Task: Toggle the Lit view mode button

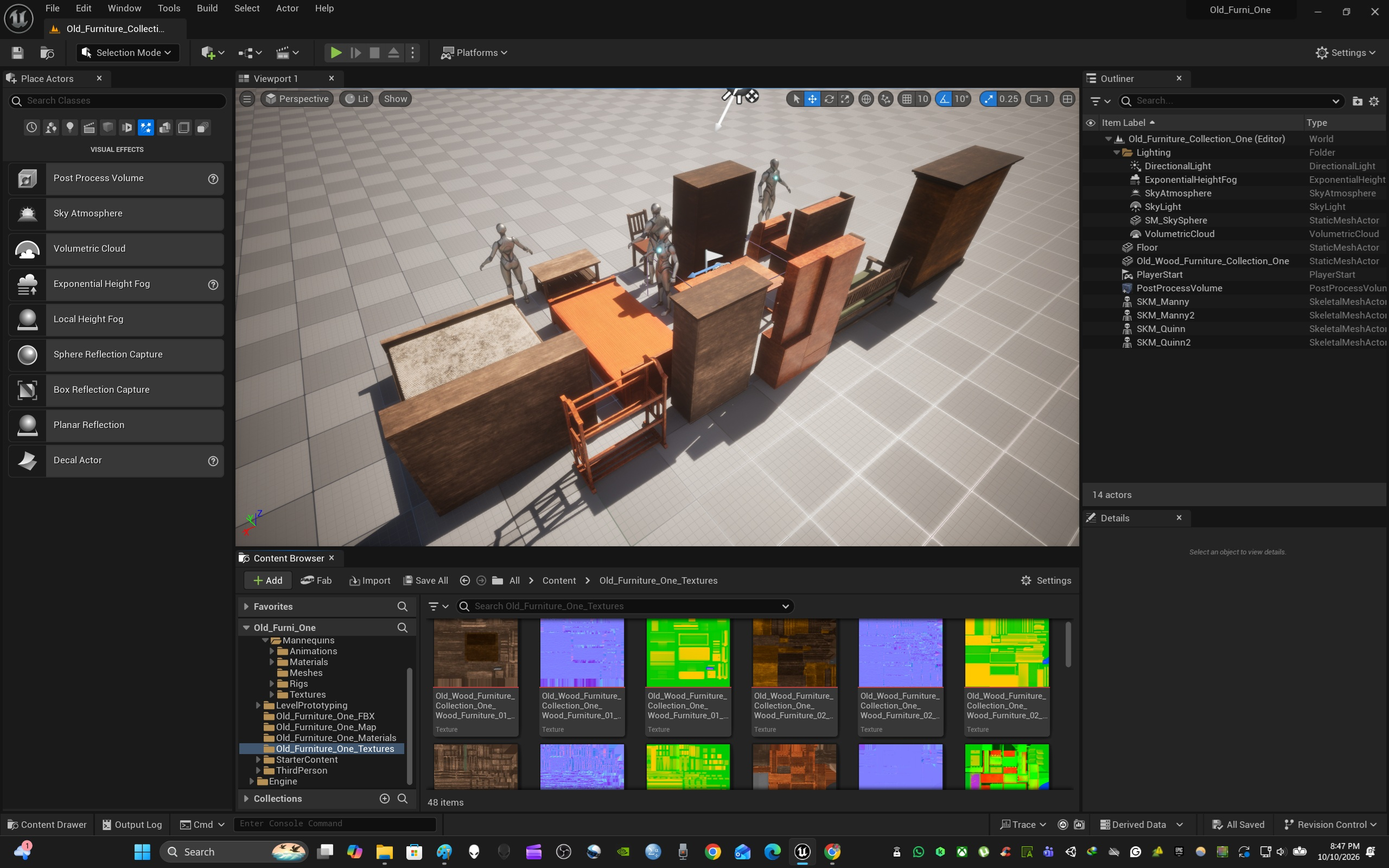Action: point(356,99)
